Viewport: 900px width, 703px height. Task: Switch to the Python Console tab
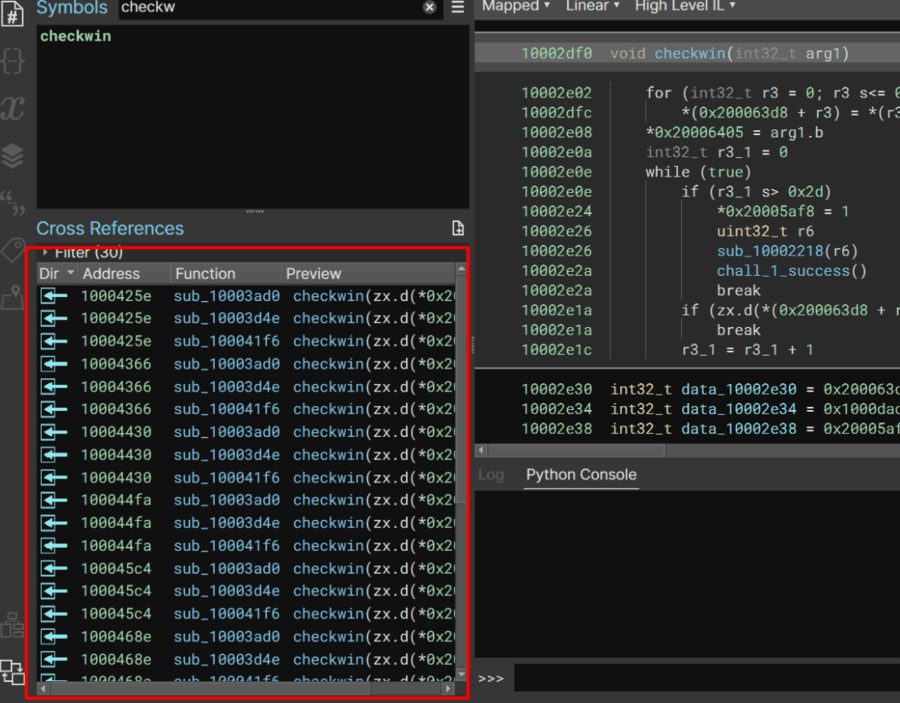pyautogui.click(x=581, y=475)
